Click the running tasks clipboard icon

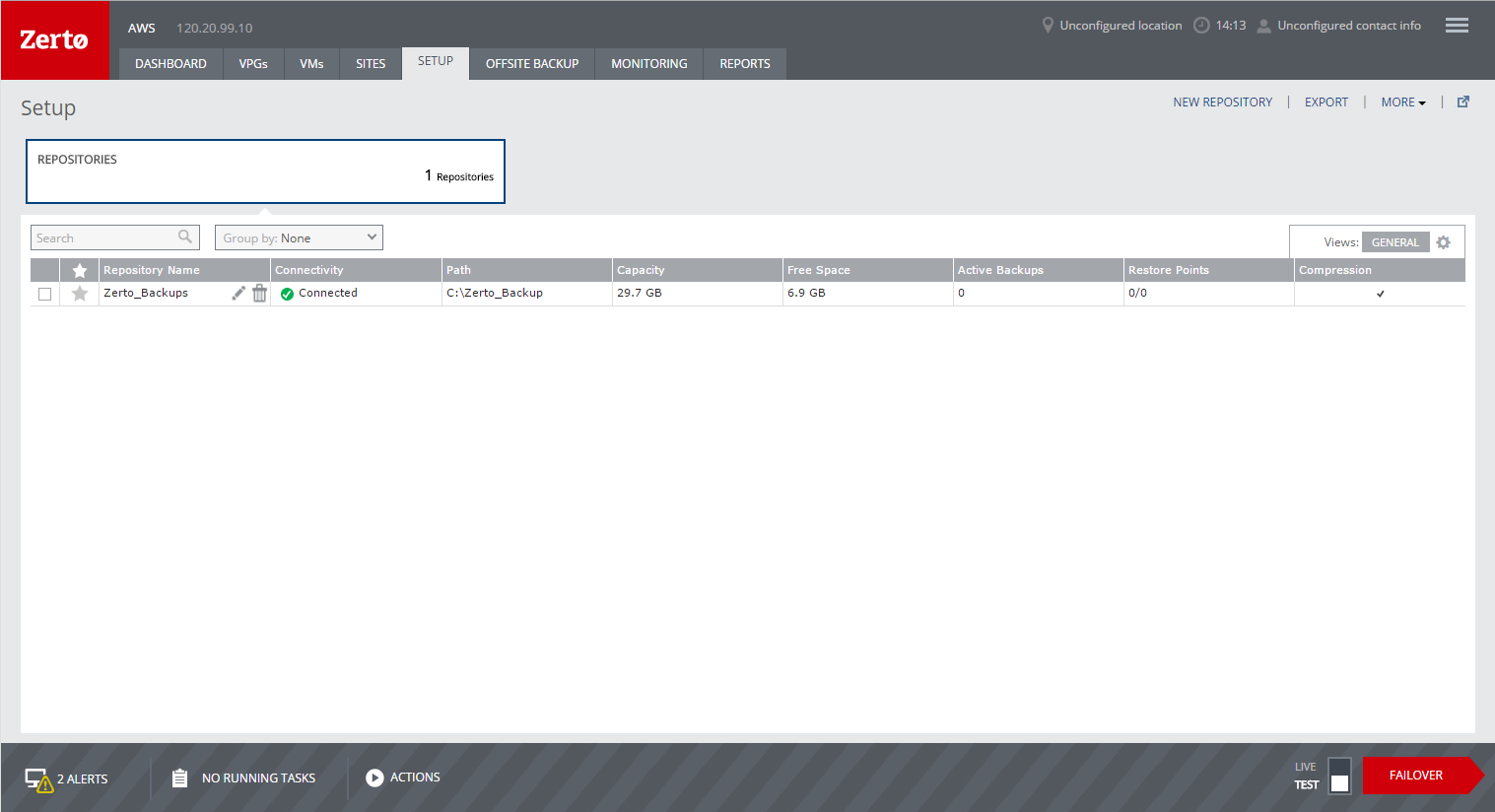(x=179, y=778)
